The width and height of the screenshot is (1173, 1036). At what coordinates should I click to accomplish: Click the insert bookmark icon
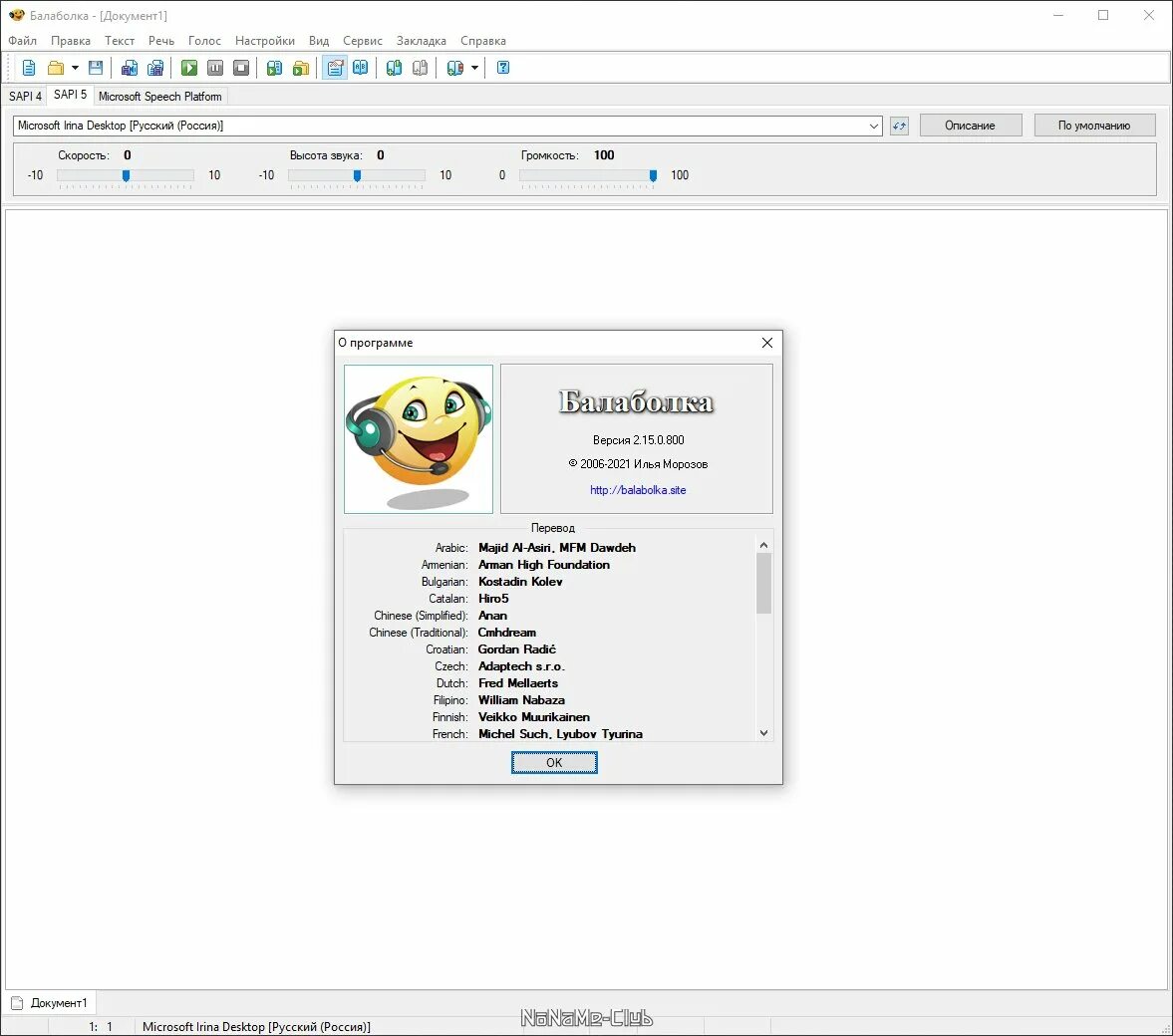click(395, 68)
